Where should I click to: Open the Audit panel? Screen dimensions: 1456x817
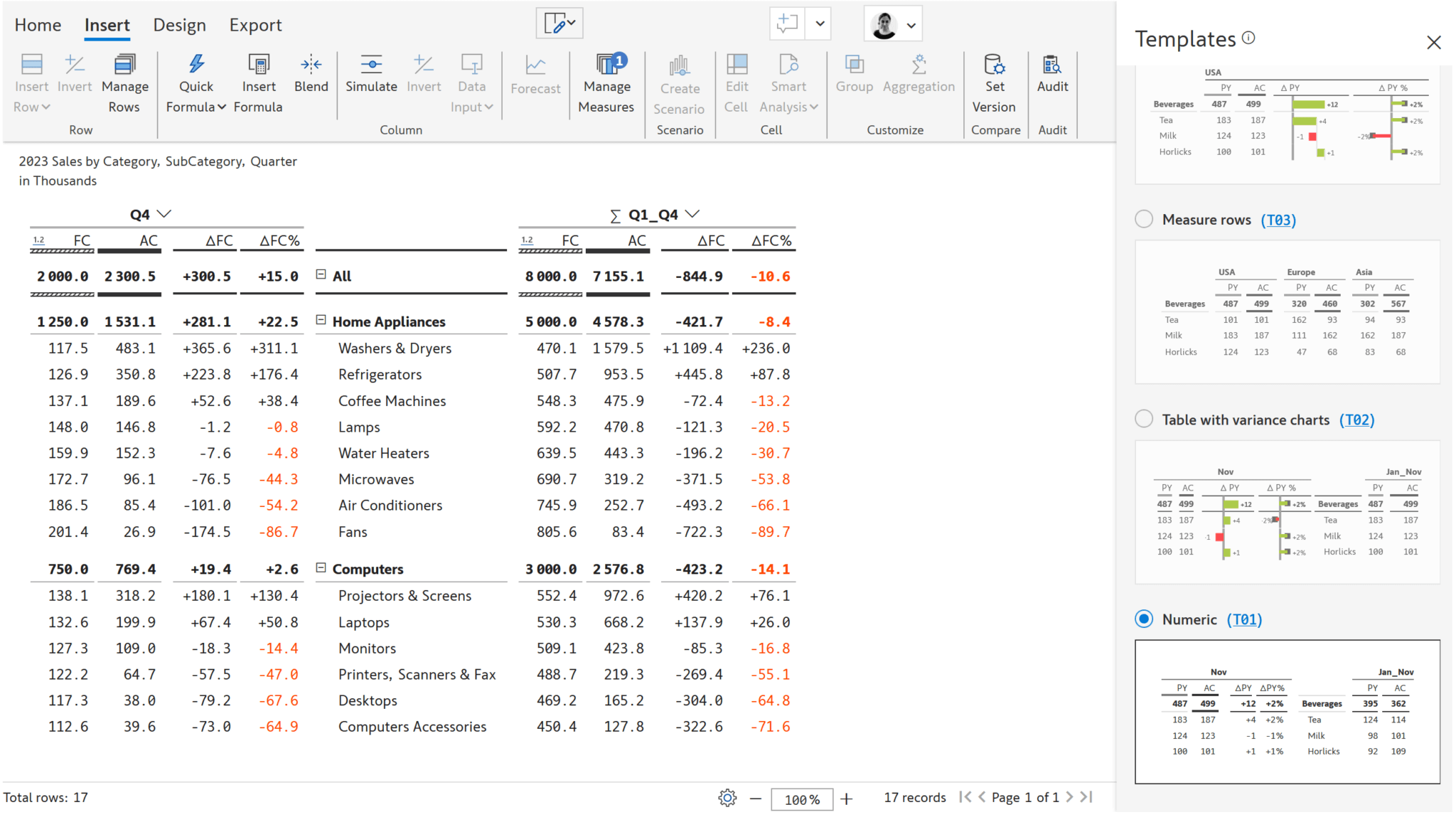click(x=1052, y=75)
